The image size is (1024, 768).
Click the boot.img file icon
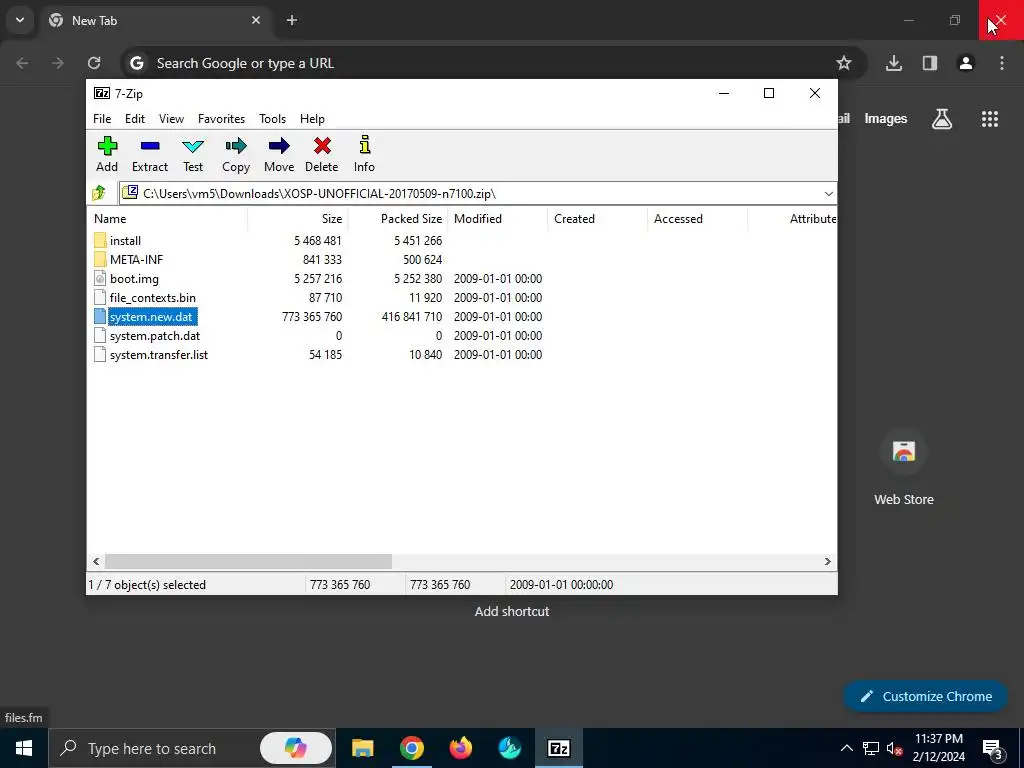click(100, 278)
